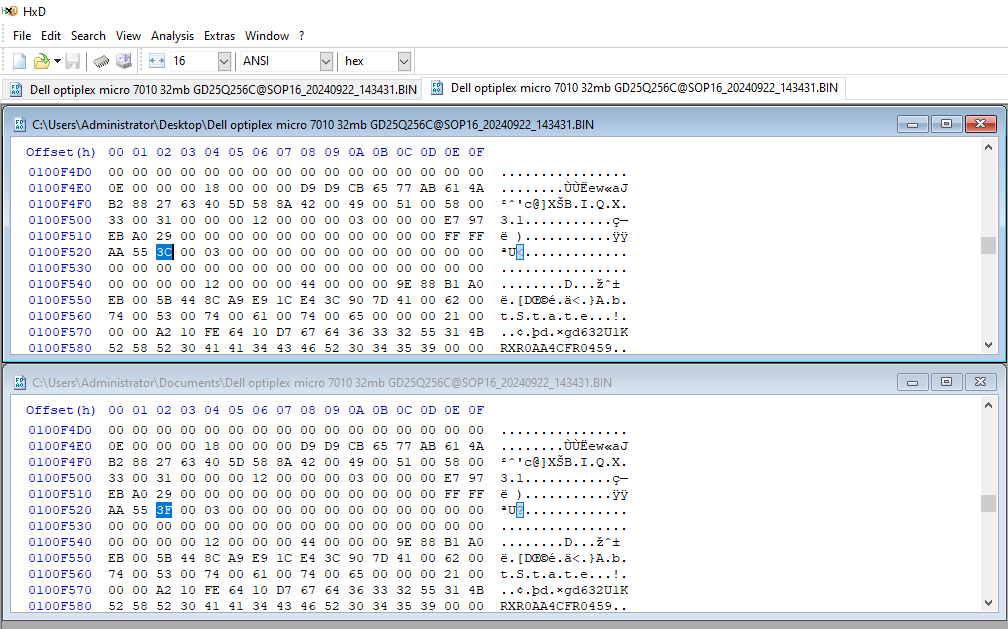Click the scrollbar thumb in top hex window
This screenshot has width=1008, height=629.
click(988, 245)
